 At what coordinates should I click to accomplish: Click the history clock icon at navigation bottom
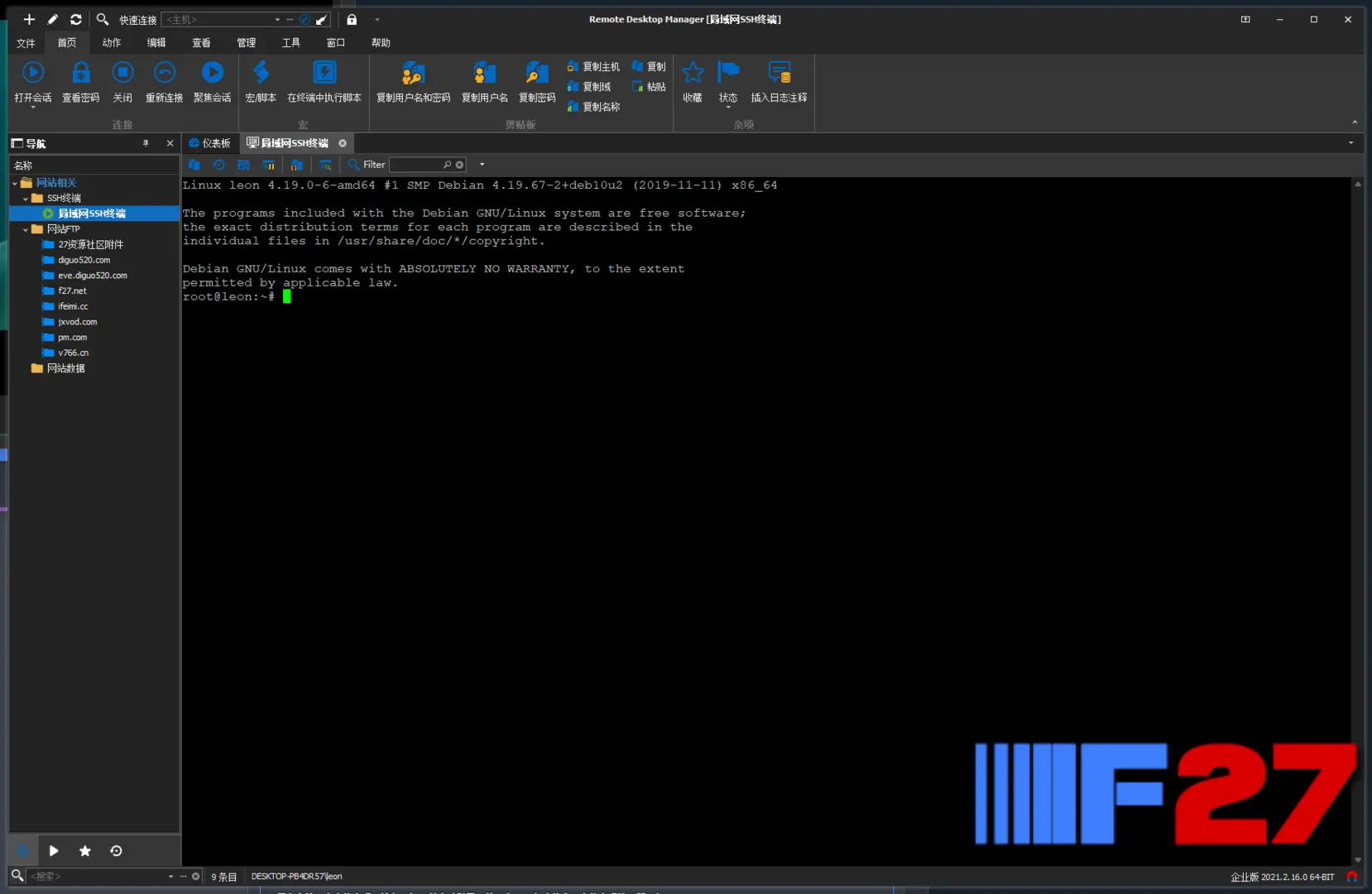(116, 851)
